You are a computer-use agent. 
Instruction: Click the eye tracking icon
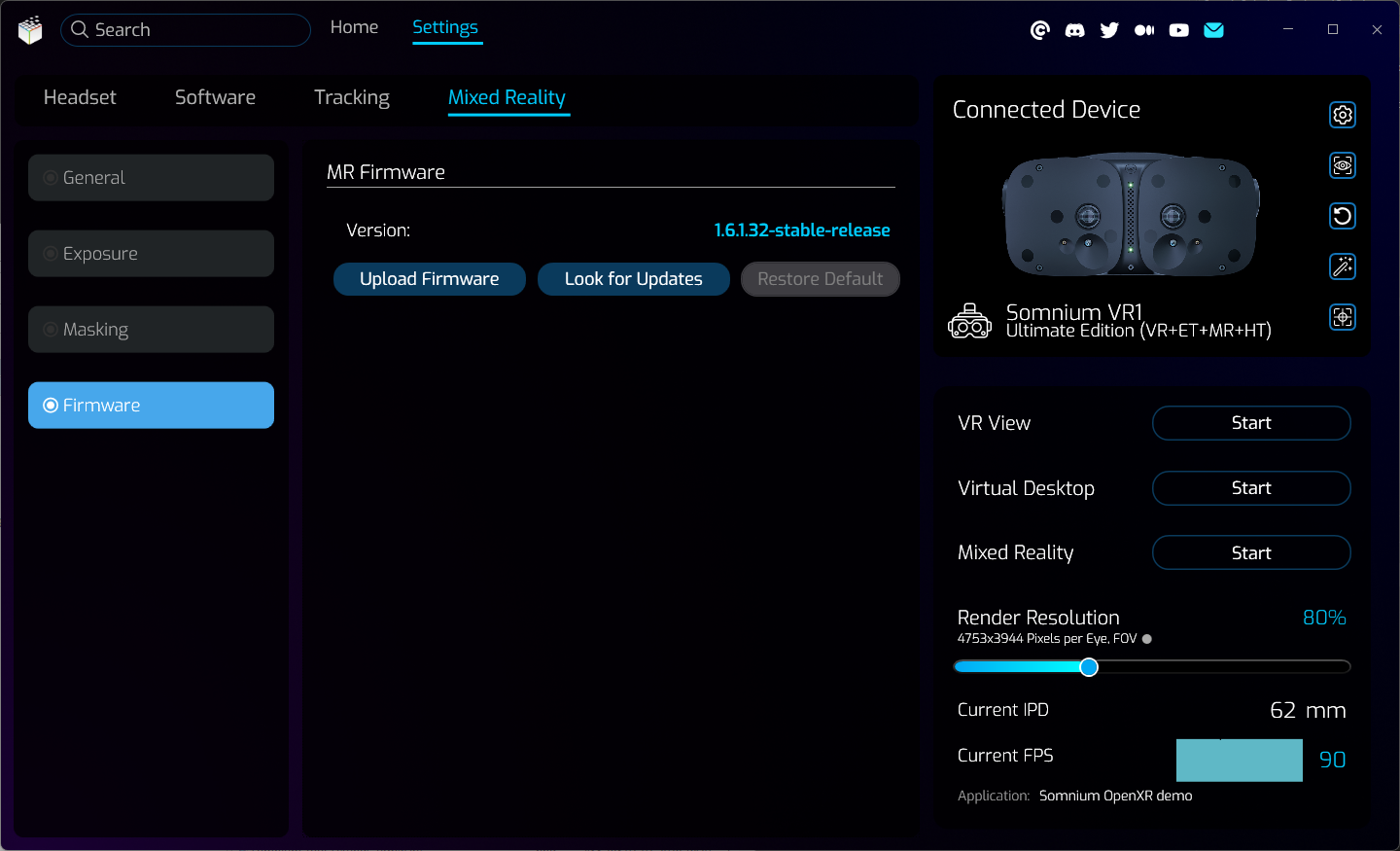coord(1342,165)
